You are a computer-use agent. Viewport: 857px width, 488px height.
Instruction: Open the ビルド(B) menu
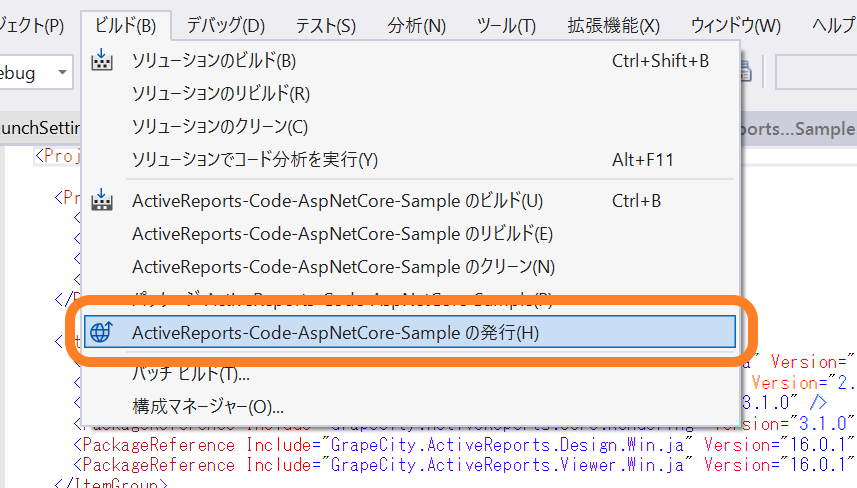(x=126, y=25)
